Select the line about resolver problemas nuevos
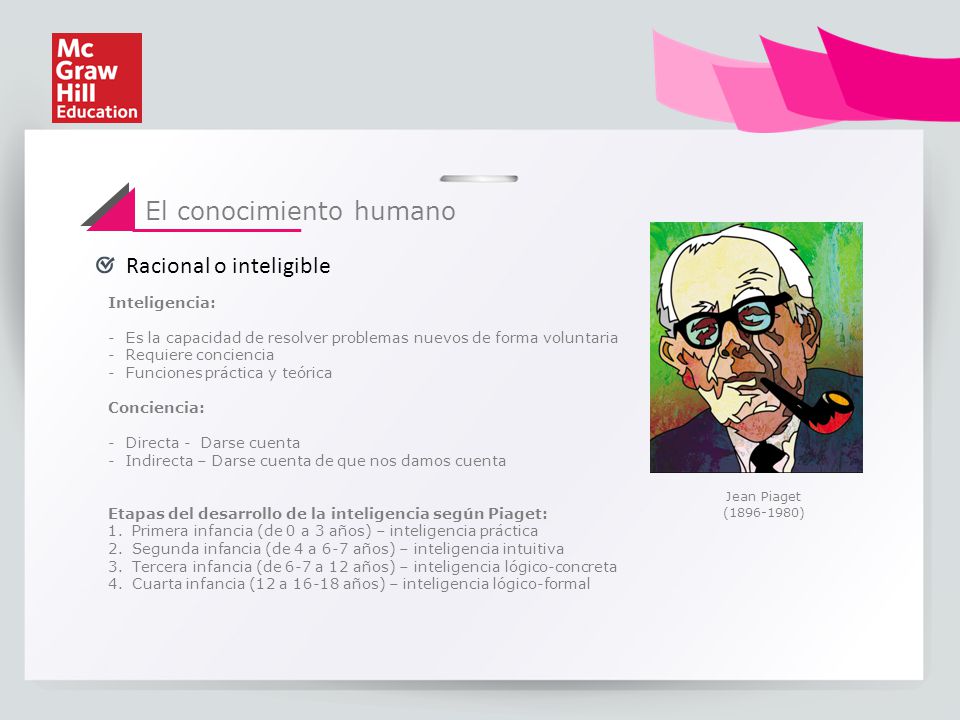The width and height of the screenshot is (960, 720). 363,337
